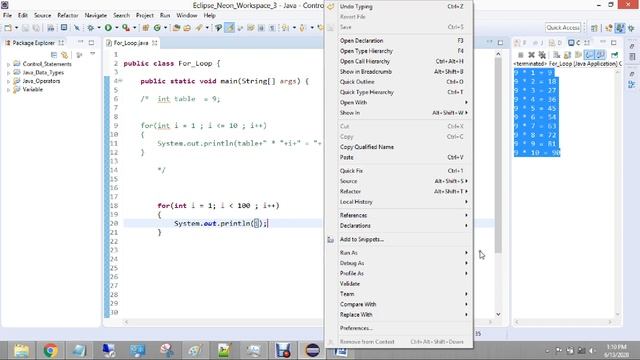The width and height of the screenshot is (640, 360).
Task: Switch to the Debug perspective gear icon
Action: [631, 28]
